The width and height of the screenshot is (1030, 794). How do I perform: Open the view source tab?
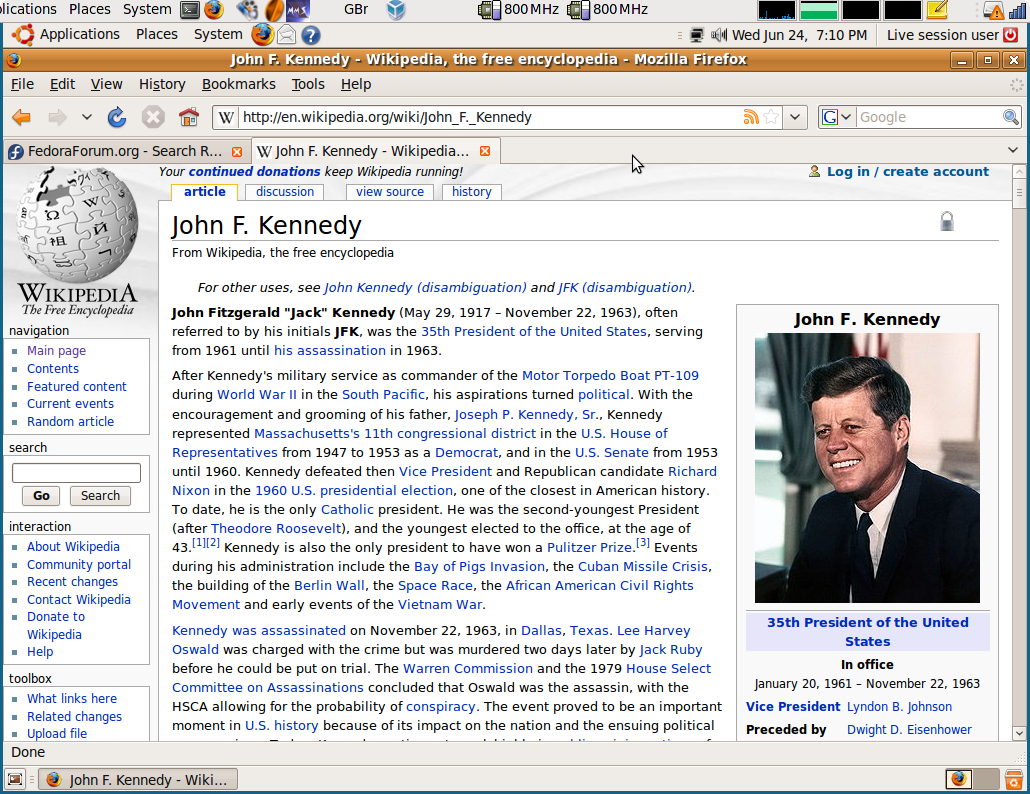390,192
